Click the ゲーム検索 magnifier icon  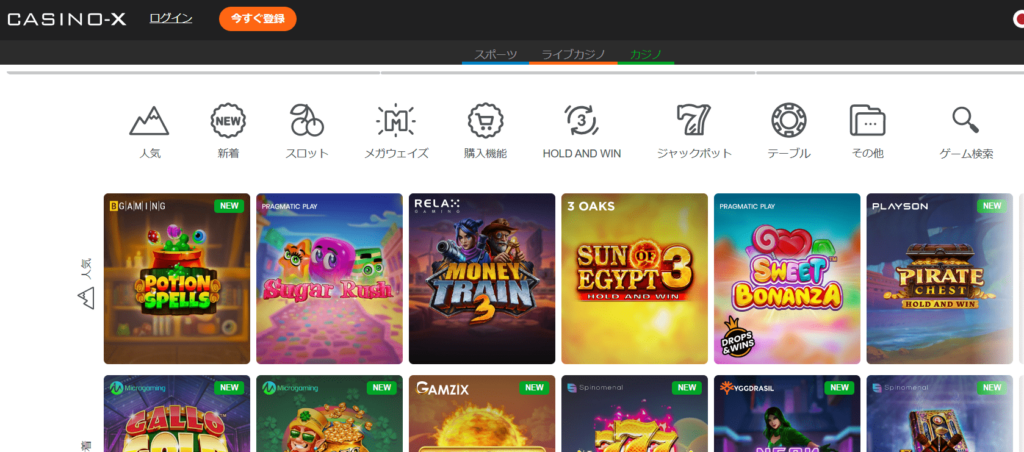(965, 120)
